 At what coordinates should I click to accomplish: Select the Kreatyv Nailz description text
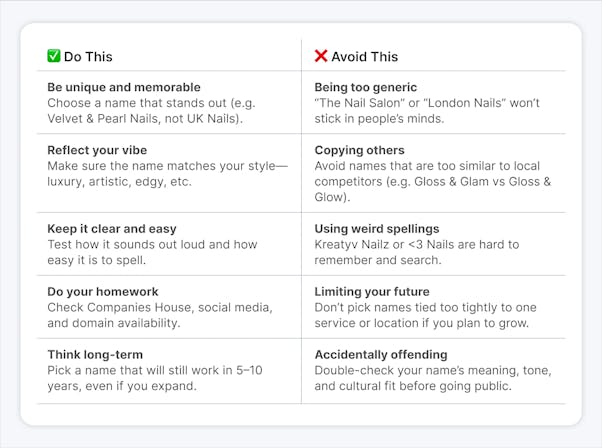click(x=417, y=252)
